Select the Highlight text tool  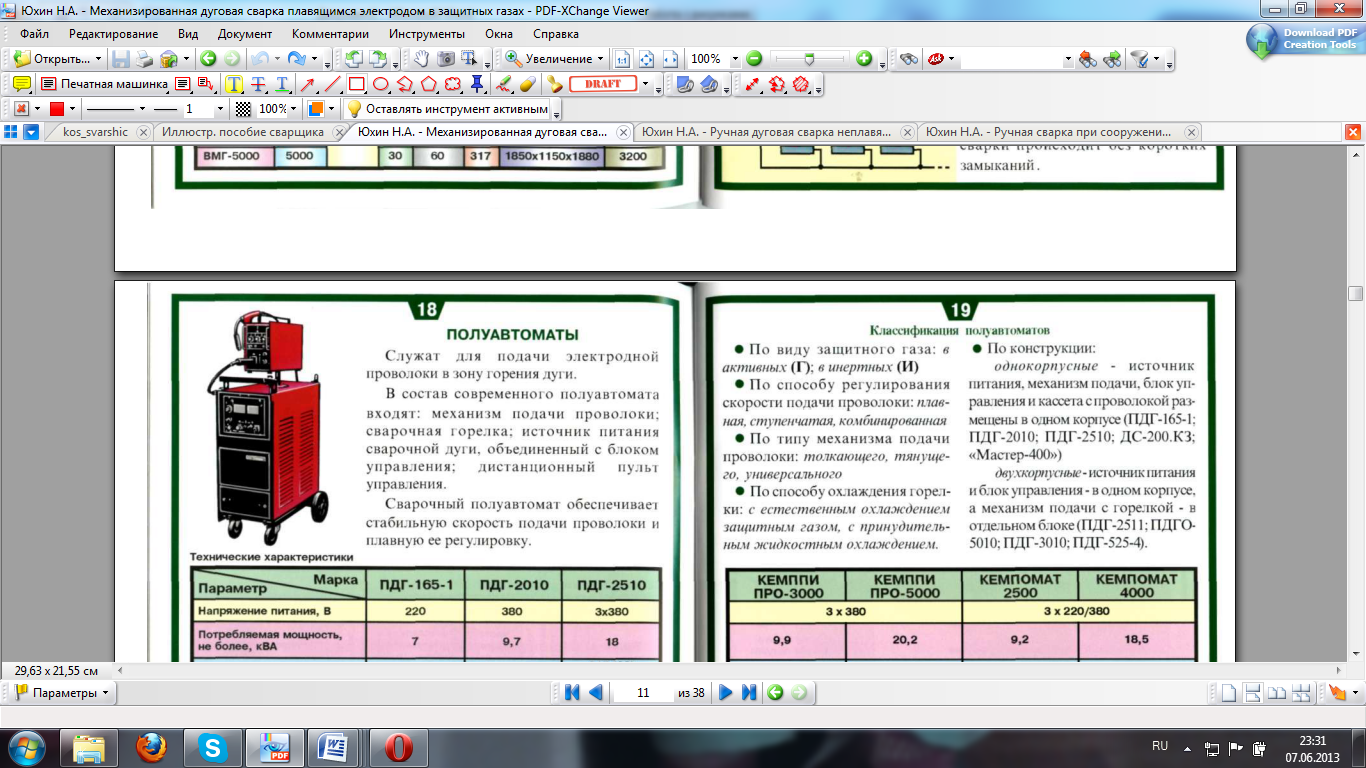click(234, 84)
